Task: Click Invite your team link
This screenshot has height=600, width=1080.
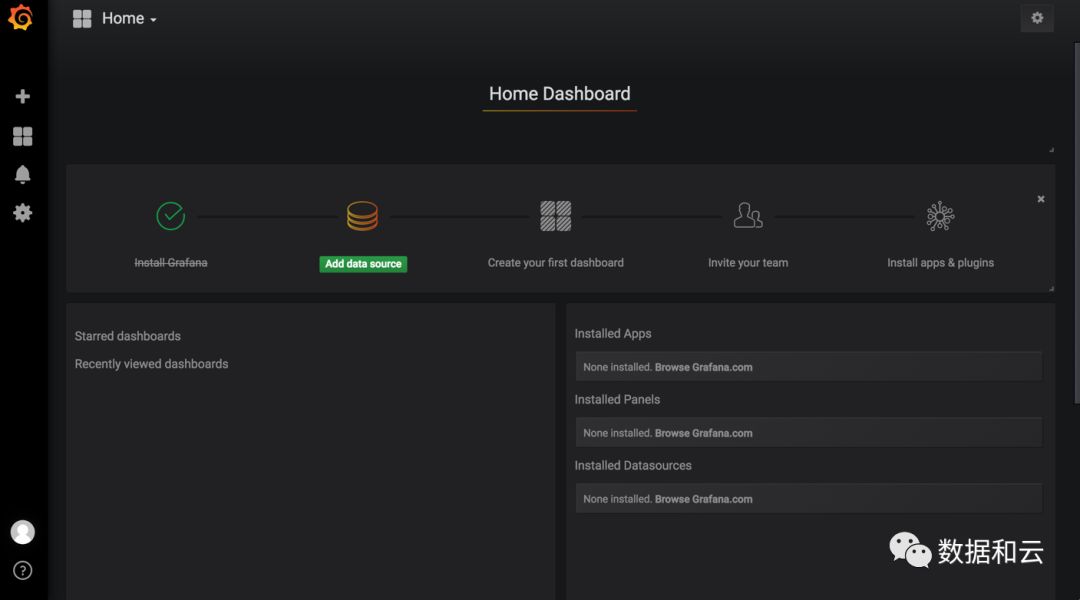Action: pyautogui.click(x=748, y=262)
